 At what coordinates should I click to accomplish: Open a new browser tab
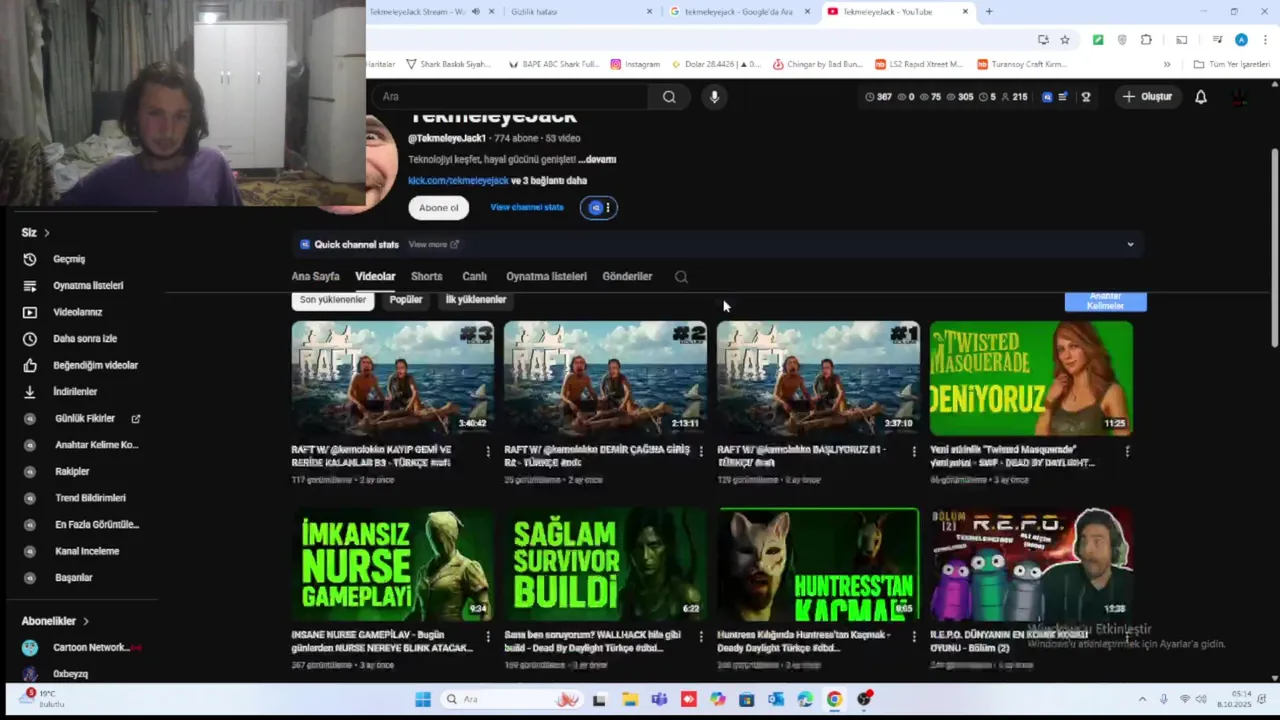click(x=989, y=12)
